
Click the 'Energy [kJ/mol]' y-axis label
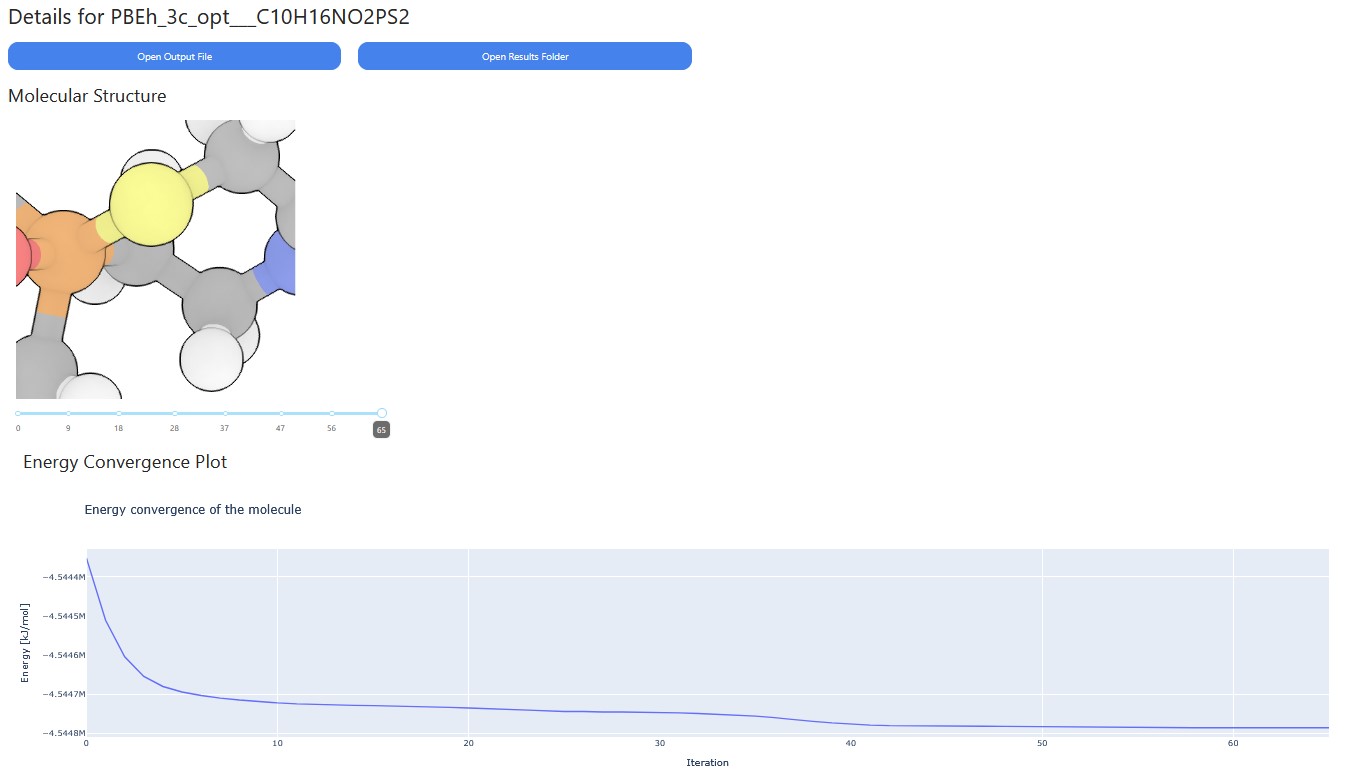[25, 643]
